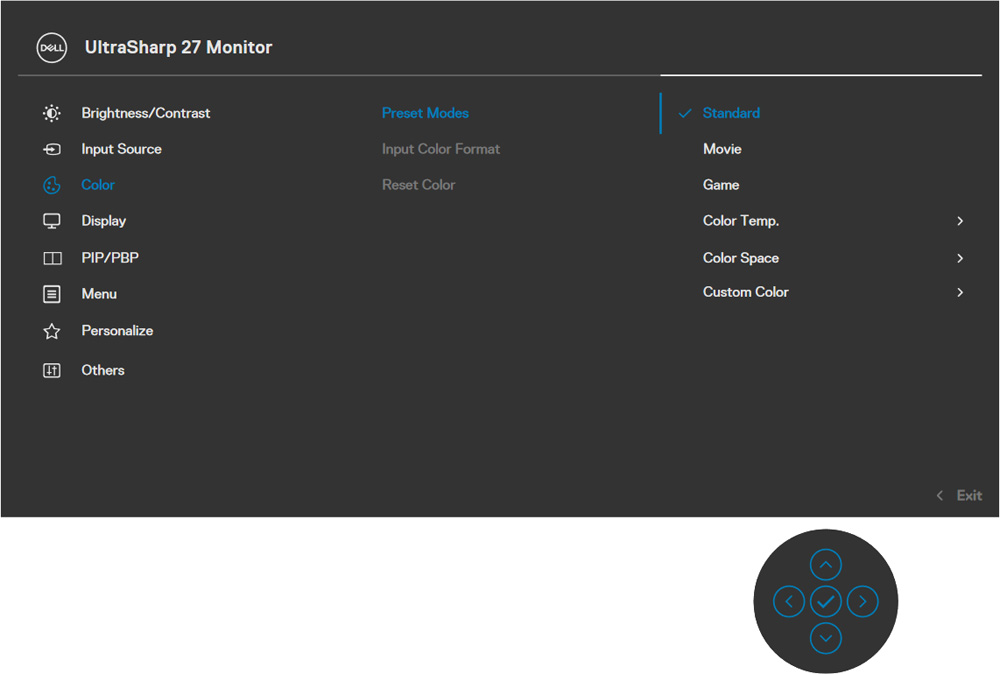The width and height of the screenshot is (1000, 674).
Task: Click the Dell logo icon
Action: coord(52,48)
